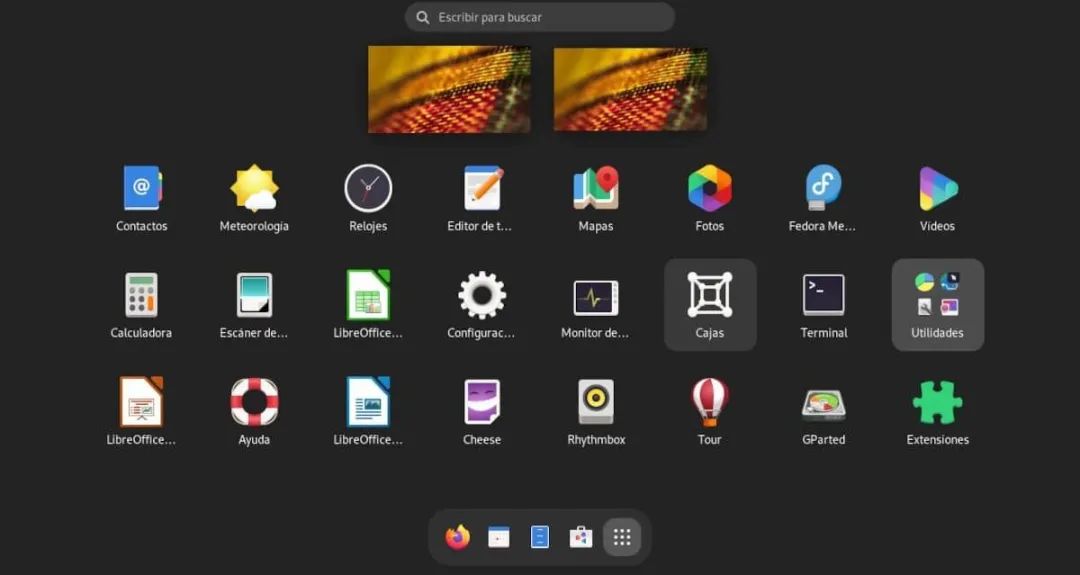Viewport: 1080px width, 575px height.
Task: Open the Mapas application
Action: click(596, 188)
